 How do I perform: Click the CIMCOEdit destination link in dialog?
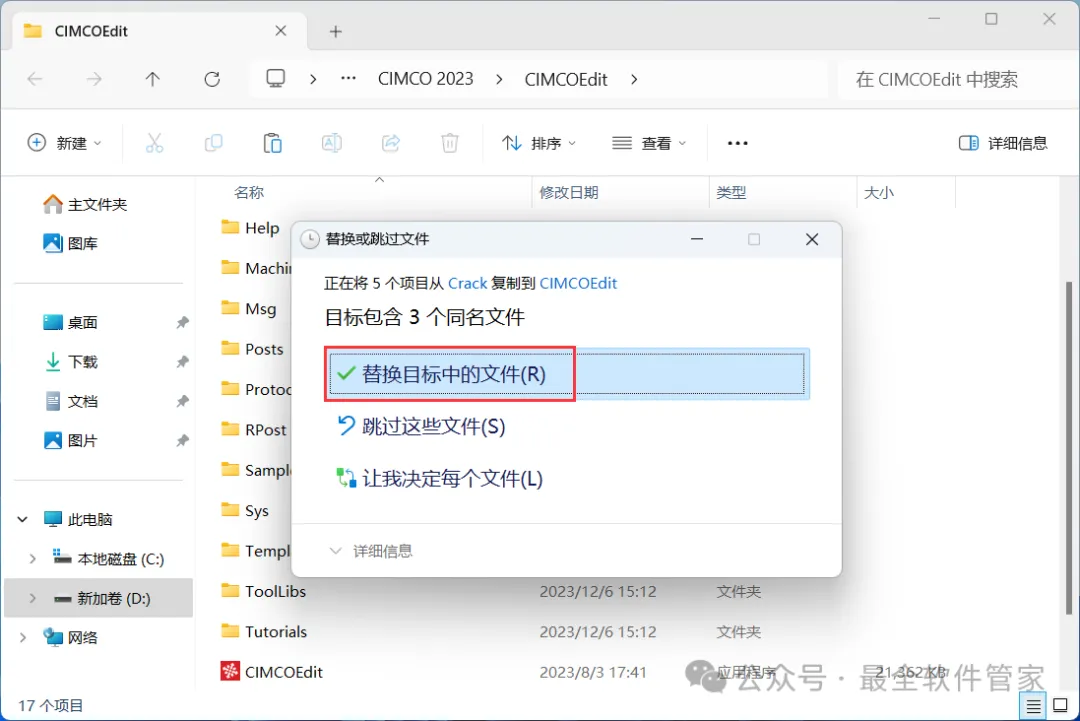point(578,283)
